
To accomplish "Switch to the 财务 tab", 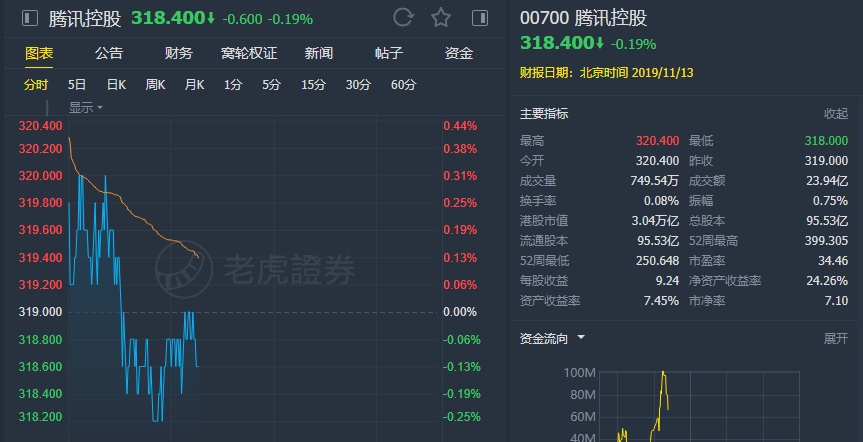I will click(179, 53).
